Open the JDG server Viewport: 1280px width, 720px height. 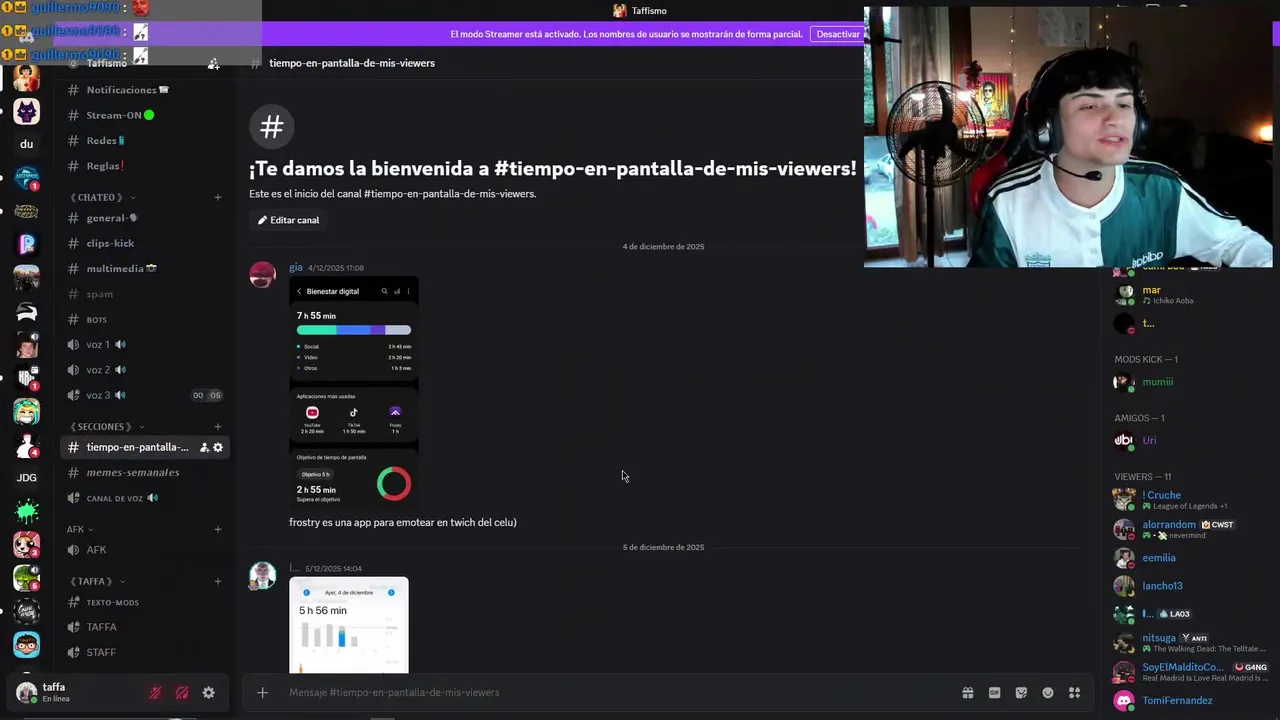[26, 478]
